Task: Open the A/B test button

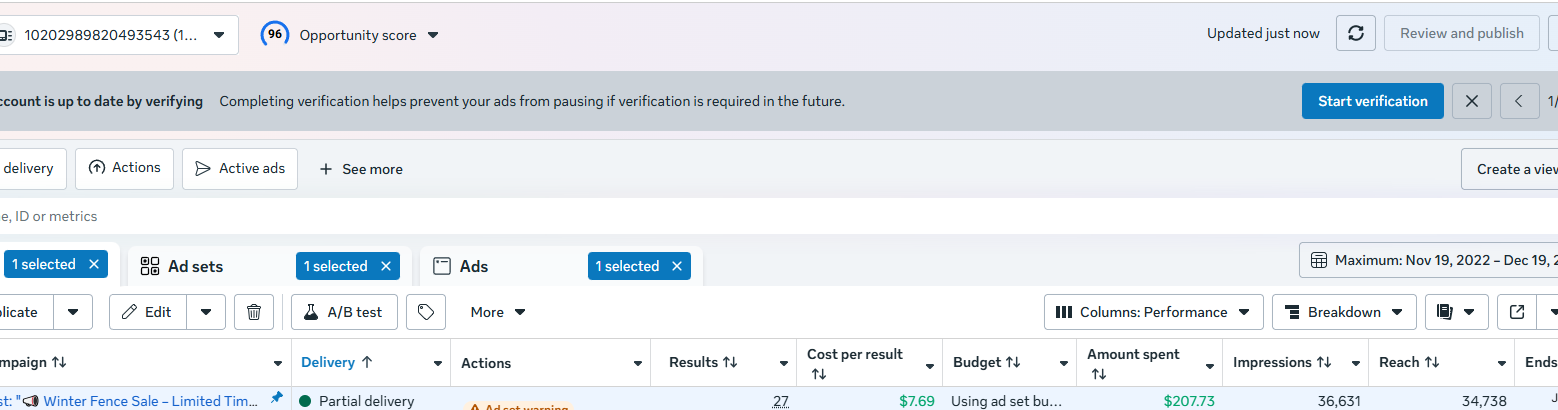Action: coord(344,312)
